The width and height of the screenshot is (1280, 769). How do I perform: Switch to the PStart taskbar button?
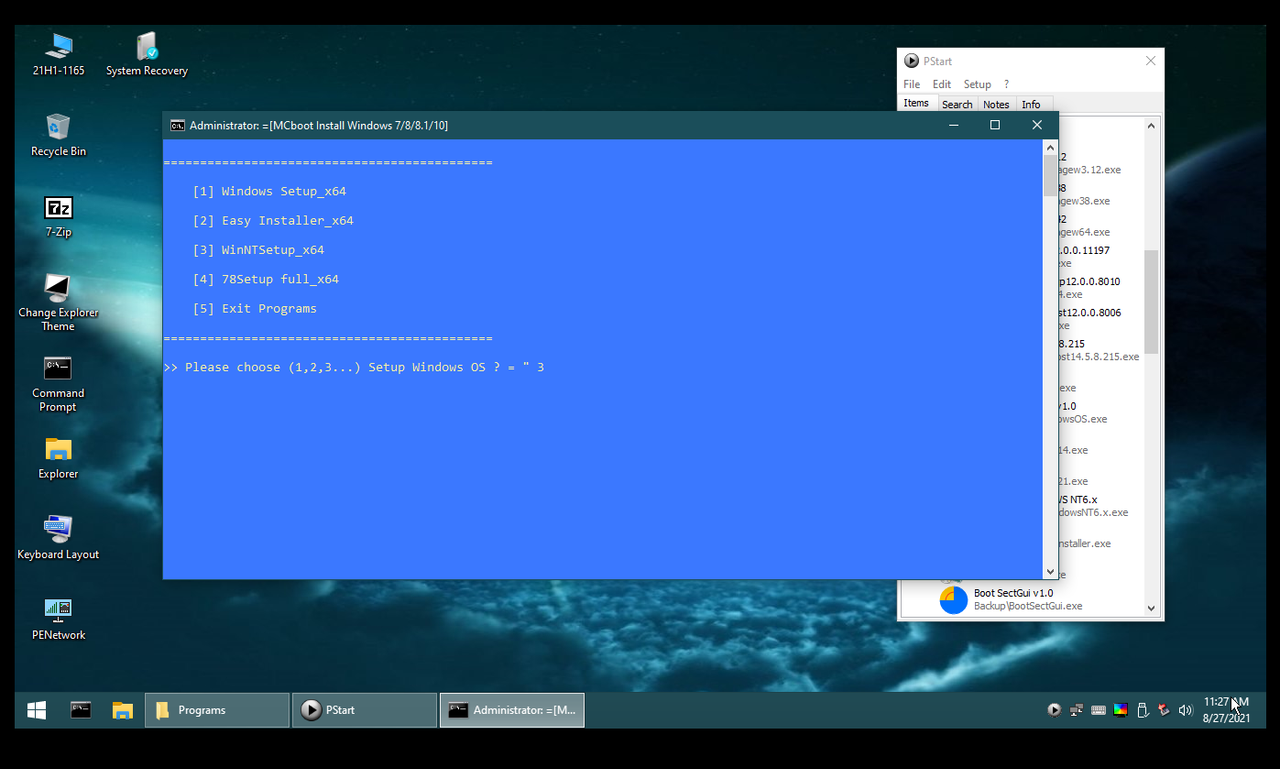364,710
